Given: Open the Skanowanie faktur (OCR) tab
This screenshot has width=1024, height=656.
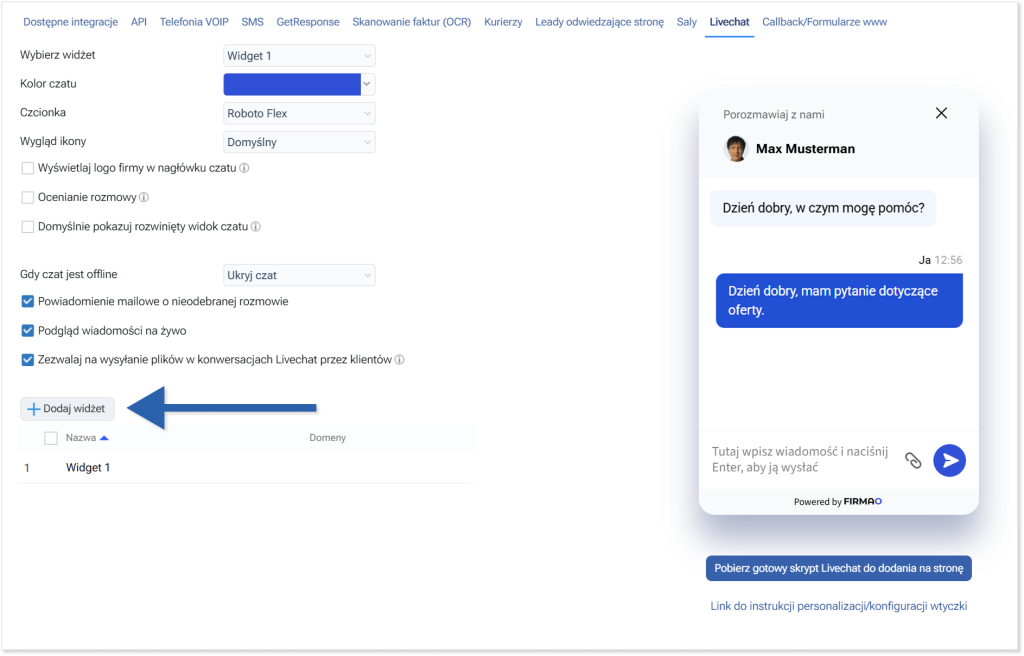Looking at the screenshot, I should point(412,22).
